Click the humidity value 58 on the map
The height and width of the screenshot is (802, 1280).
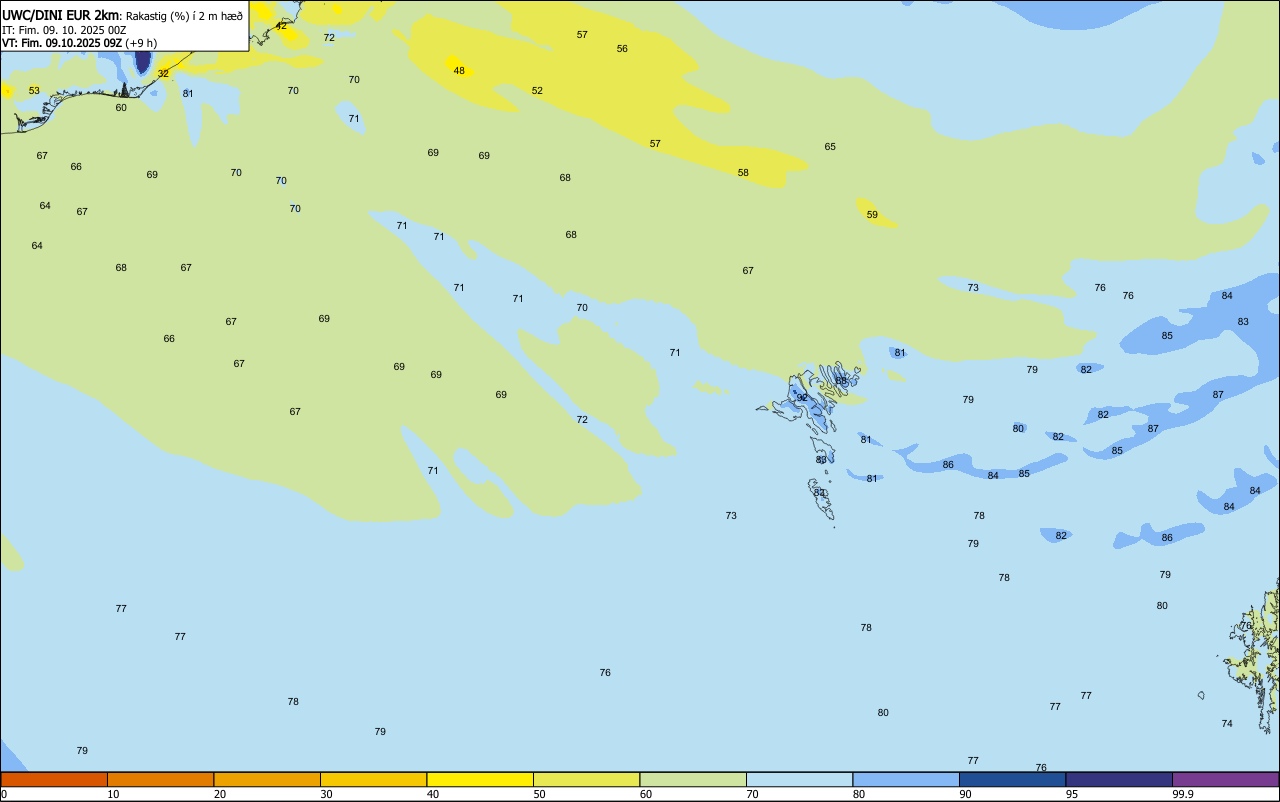click(743, 173)
